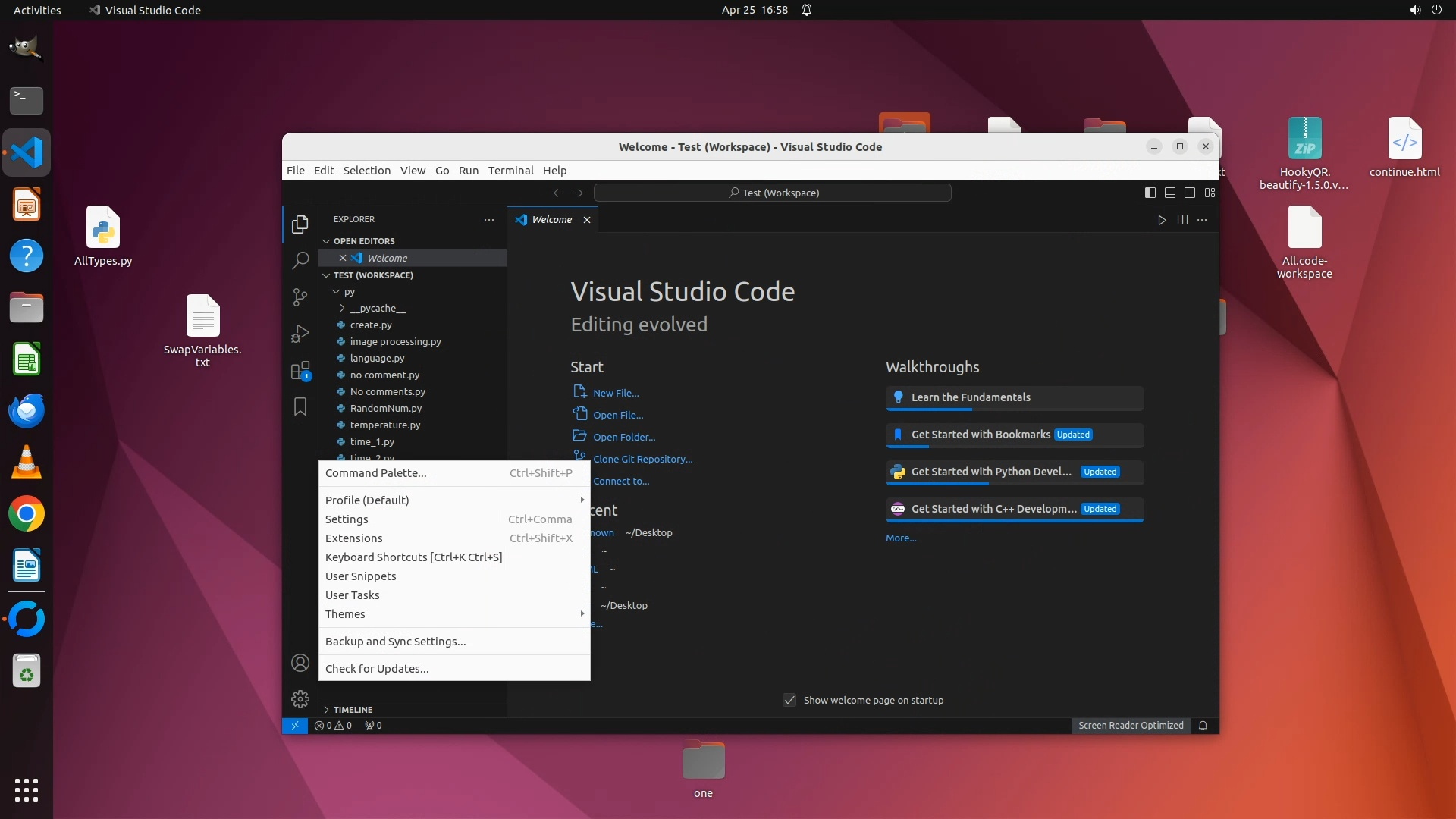Open the Terminal menu
This screenshot has width=1456, height=819.
pyautogui.click(x=510, y=171)
